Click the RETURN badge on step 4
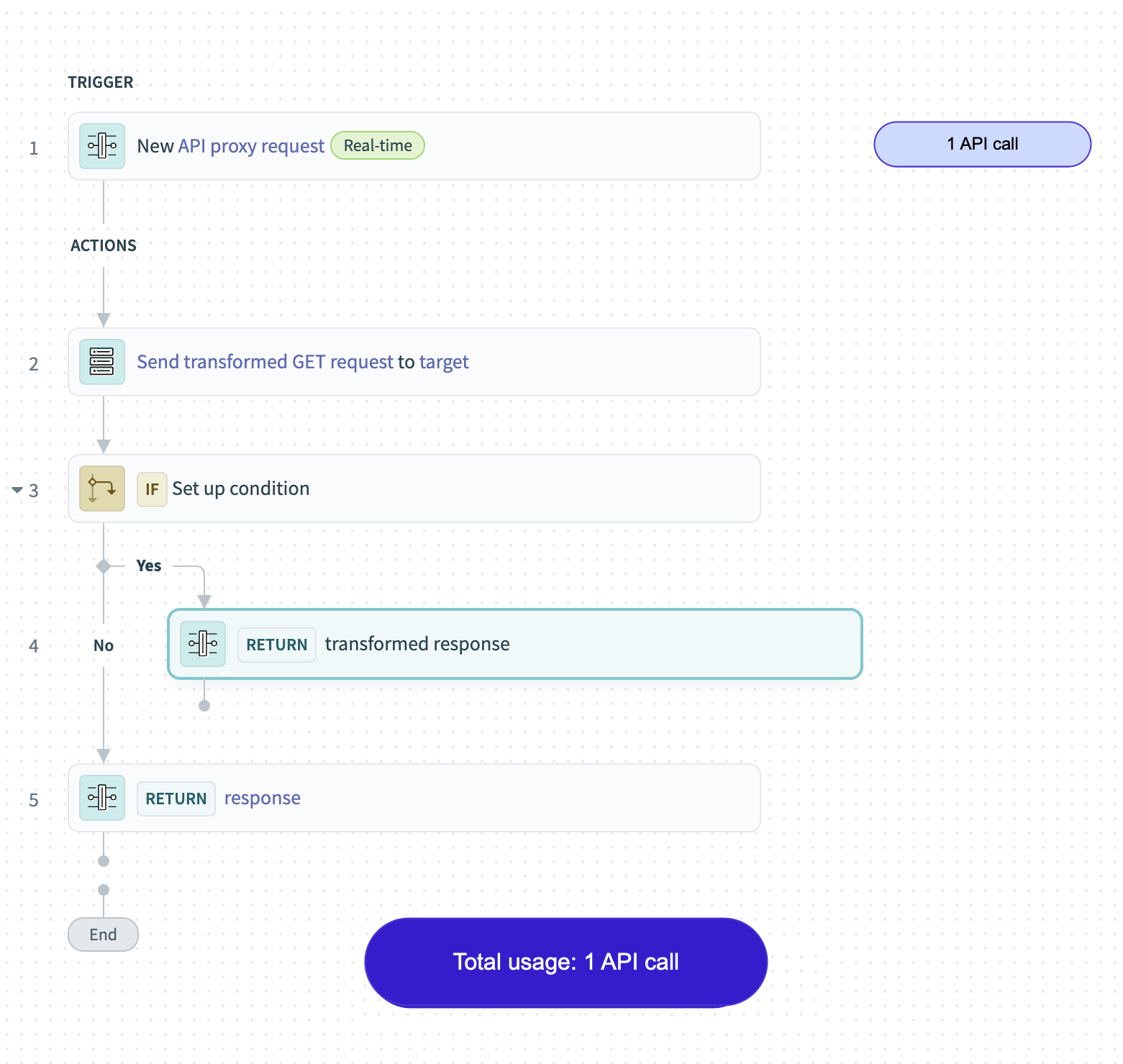1123x1064 pixels. tap(276, 645)
